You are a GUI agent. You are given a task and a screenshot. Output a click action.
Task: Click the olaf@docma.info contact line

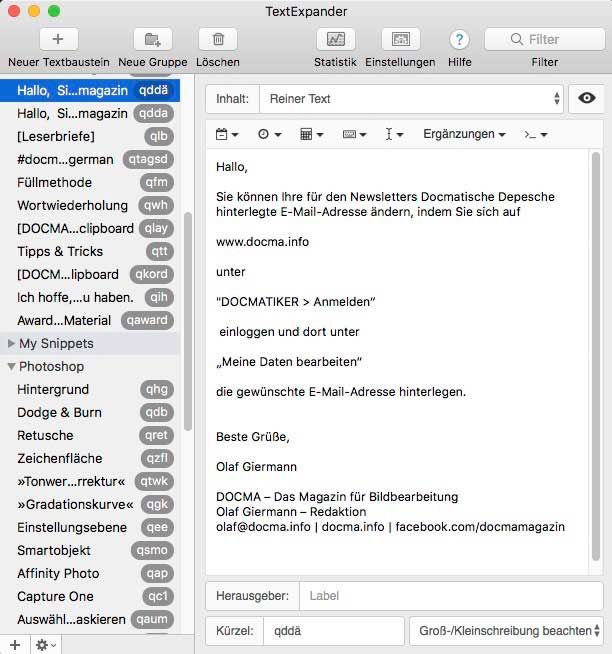(390, 527)
